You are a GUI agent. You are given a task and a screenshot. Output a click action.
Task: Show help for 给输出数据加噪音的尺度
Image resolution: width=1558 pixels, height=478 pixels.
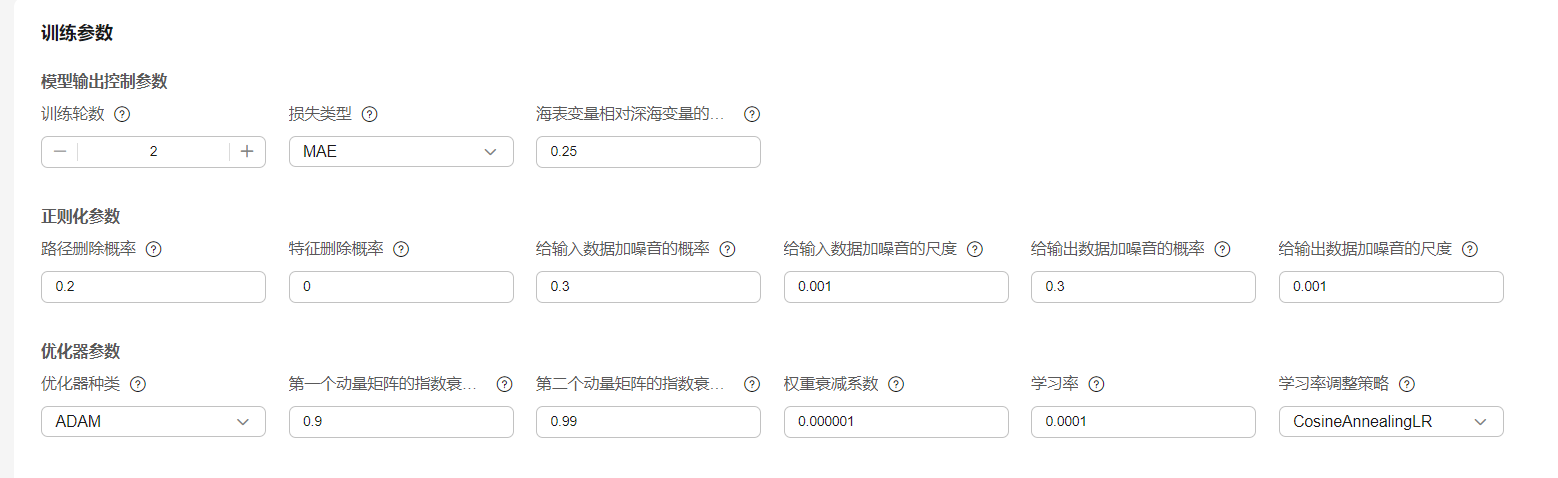coord(1469,249)
